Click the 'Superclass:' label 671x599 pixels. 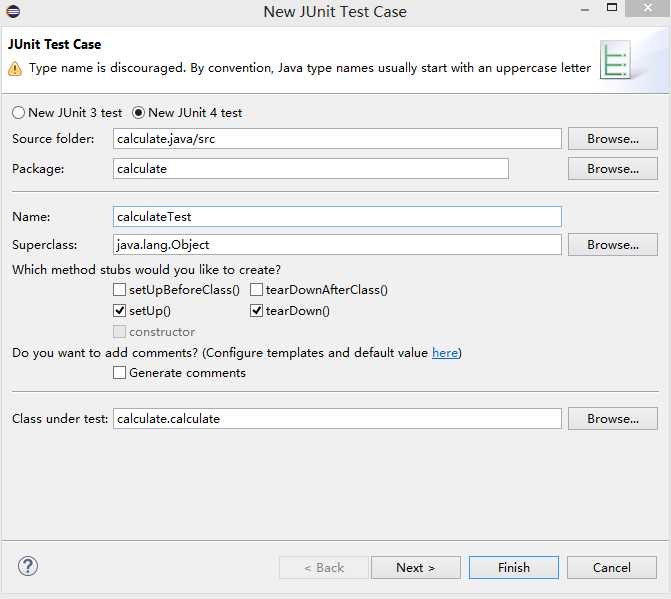coord(45,245)
